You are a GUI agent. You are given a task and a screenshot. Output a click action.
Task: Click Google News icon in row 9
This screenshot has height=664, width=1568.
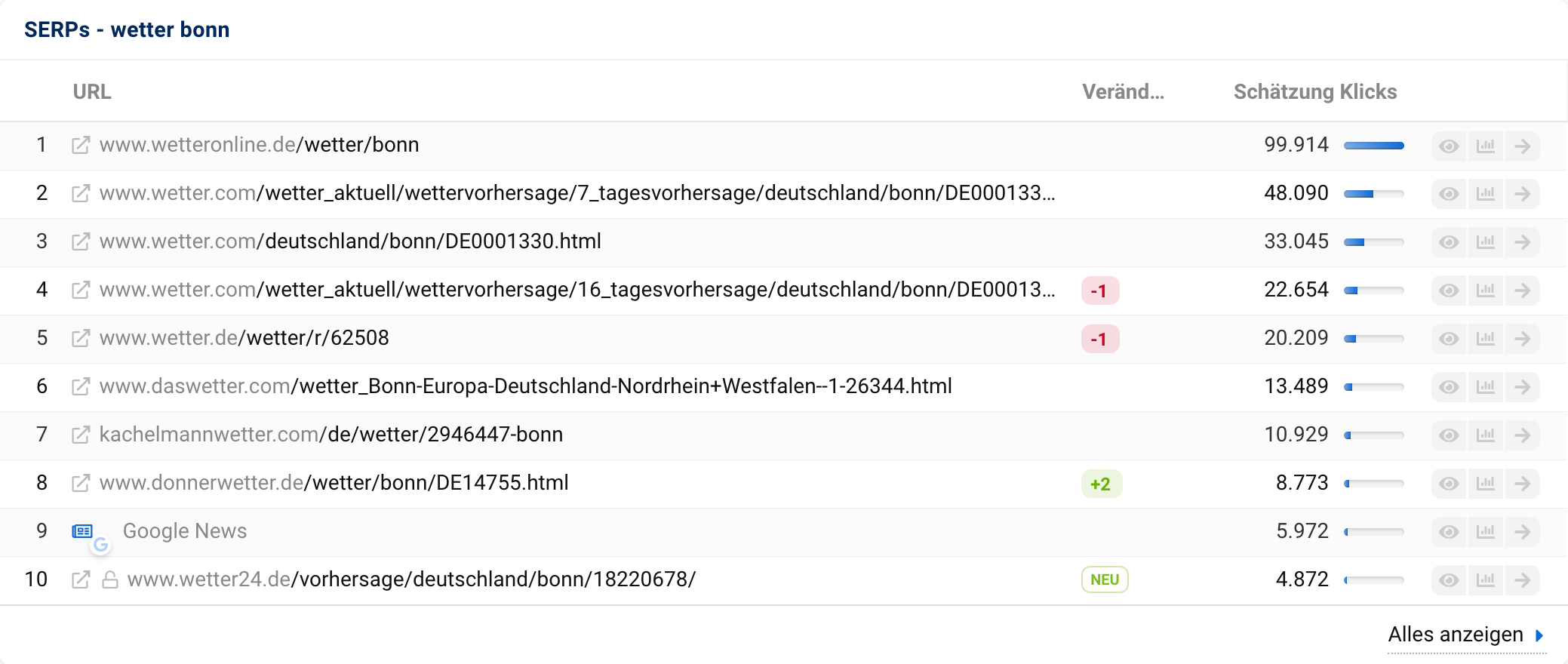[x=82, y=531]
